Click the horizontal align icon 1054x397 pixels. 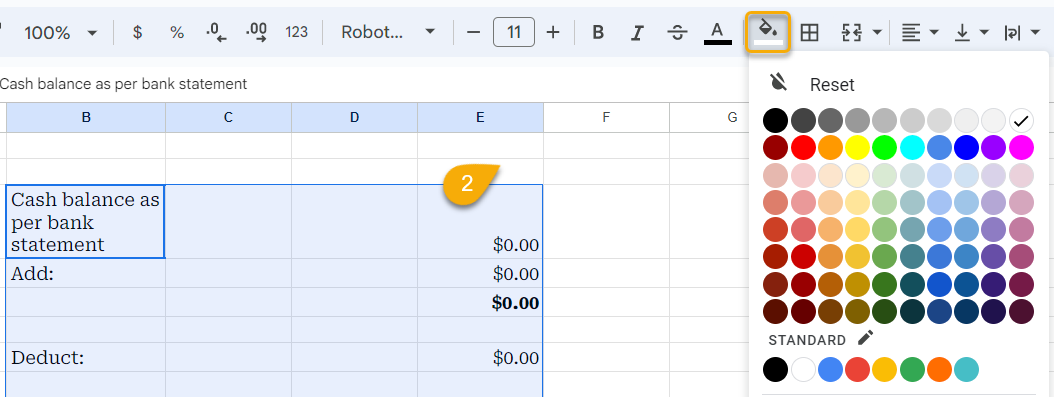911,32
